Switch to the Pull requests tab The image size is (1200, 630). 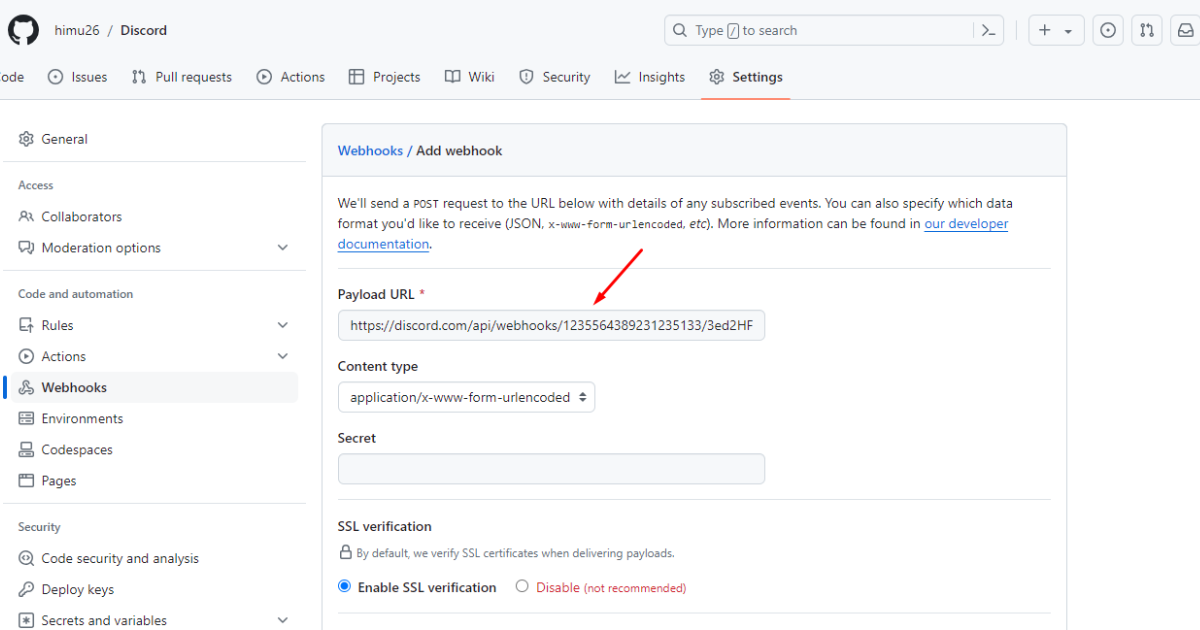pyautogui.click(x=181, y=77)
